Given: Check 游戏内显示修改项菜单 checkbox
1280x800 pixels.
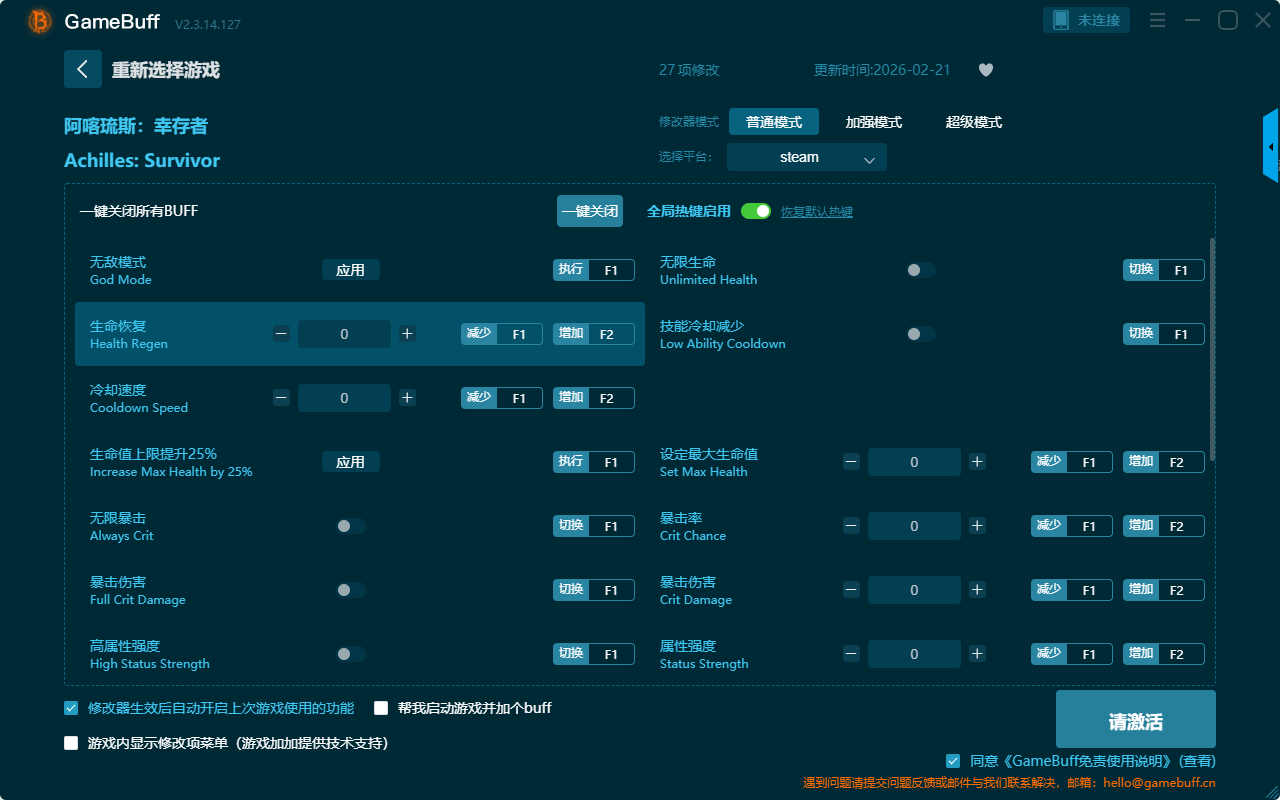Looking at the screenshot, I should point(71,743).
